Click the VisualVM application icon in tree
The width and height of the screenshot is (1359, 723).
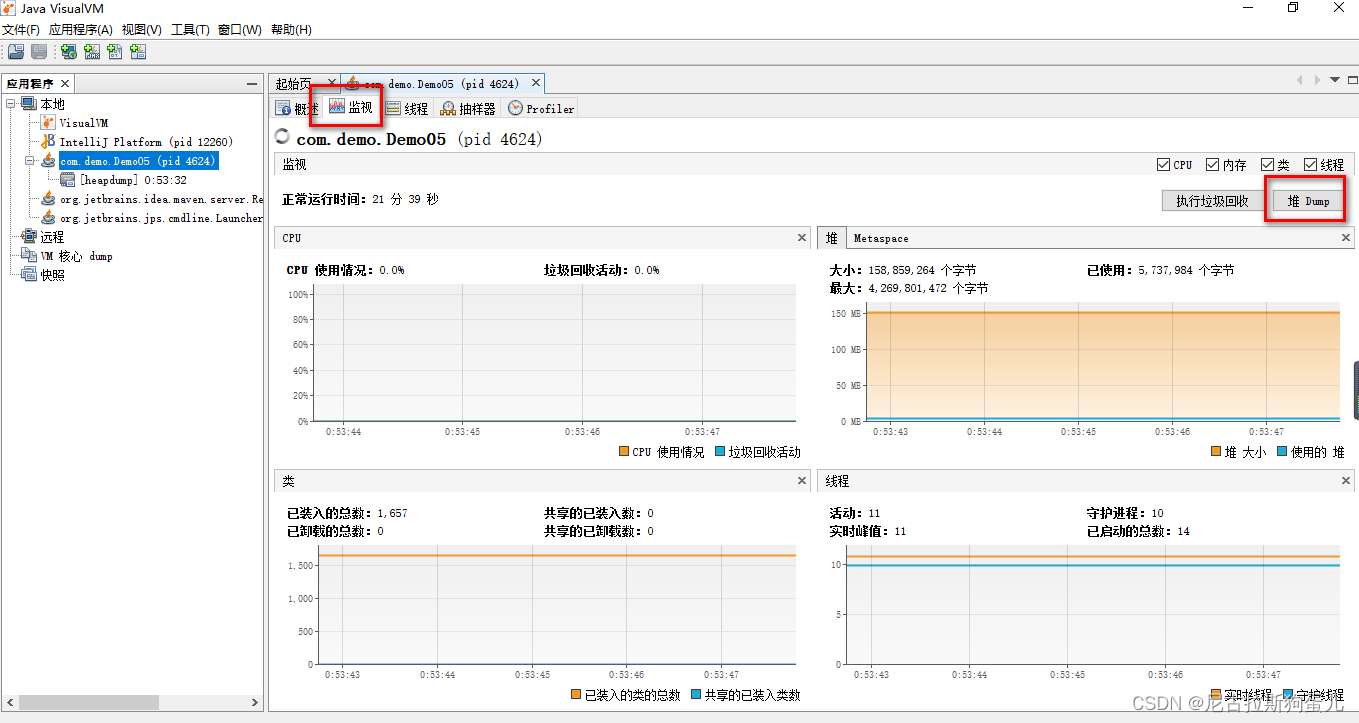(48, 123)
